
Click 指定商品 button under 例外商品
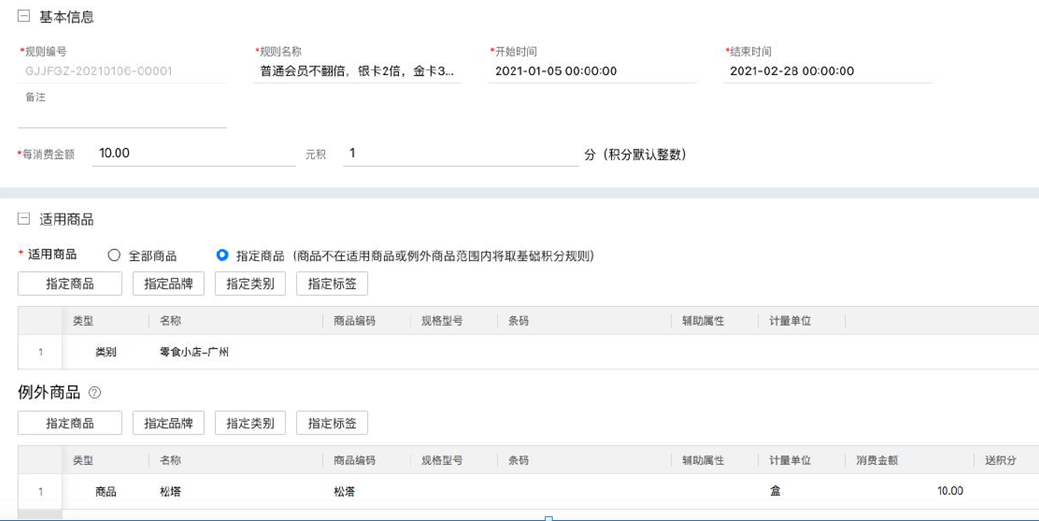click(x=70, y=423)
